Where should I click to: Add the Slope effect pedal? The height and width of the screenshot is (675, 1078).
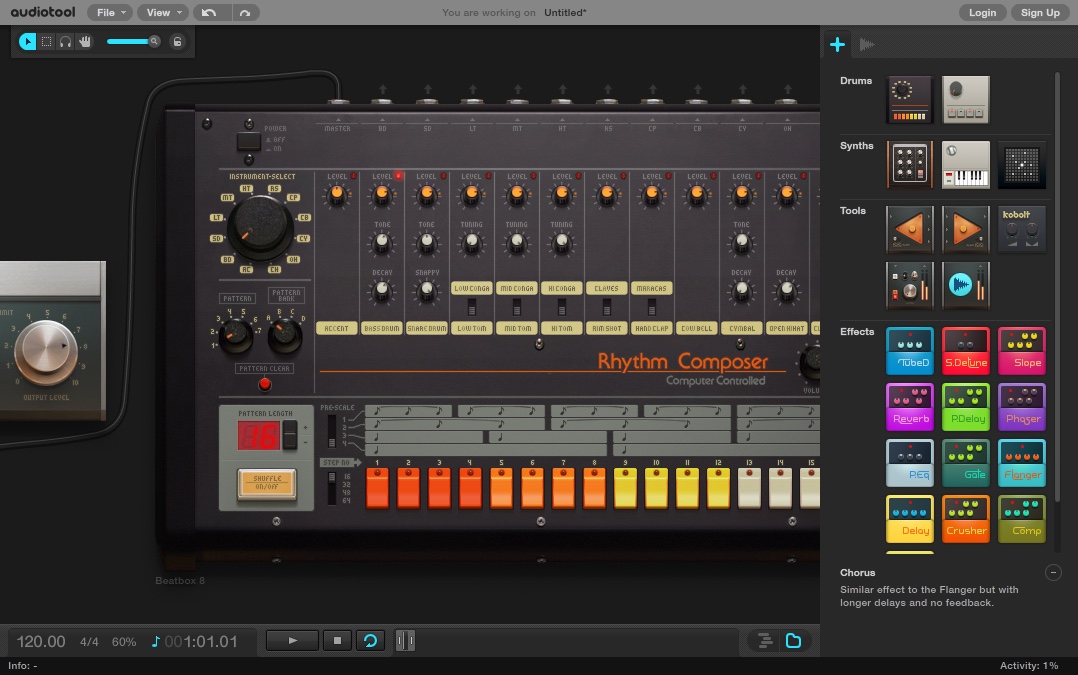(1022, 351)
